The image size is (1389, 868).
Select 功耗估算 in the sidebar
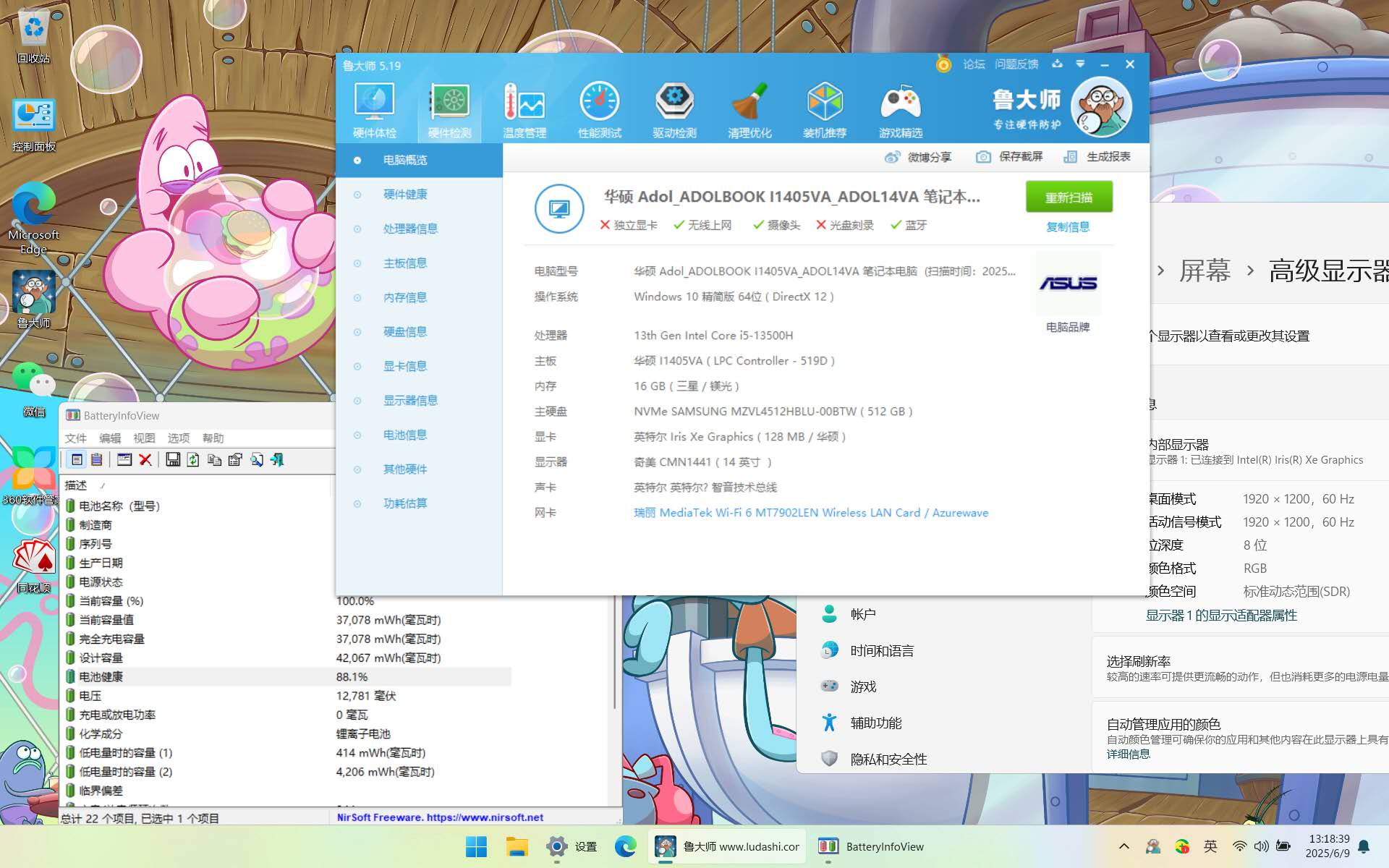pos(419,503)
